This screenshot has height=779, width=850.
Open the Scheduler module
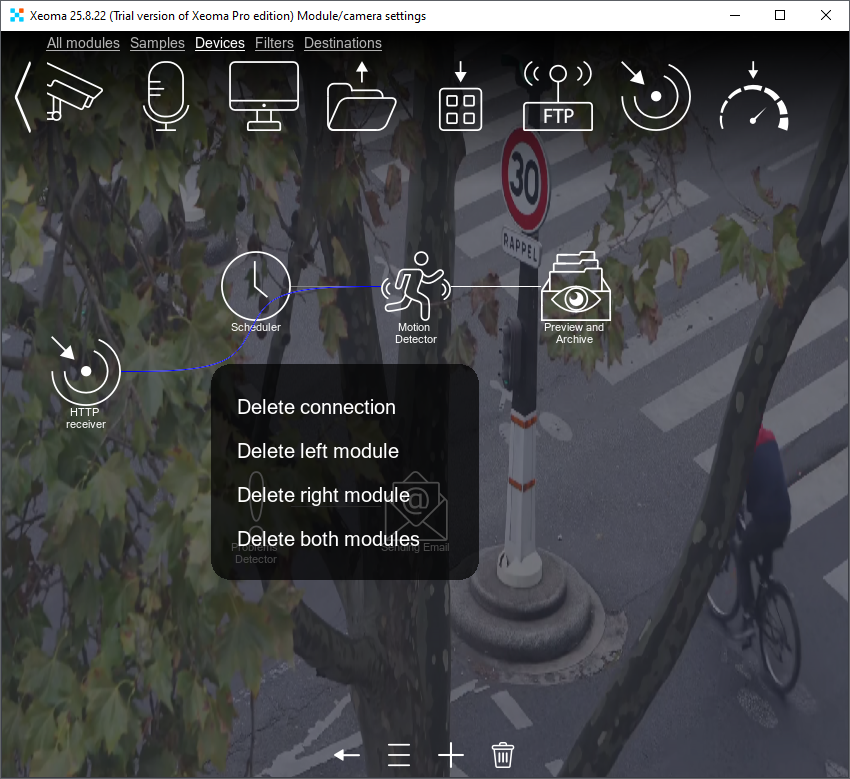tap(256, 286)
